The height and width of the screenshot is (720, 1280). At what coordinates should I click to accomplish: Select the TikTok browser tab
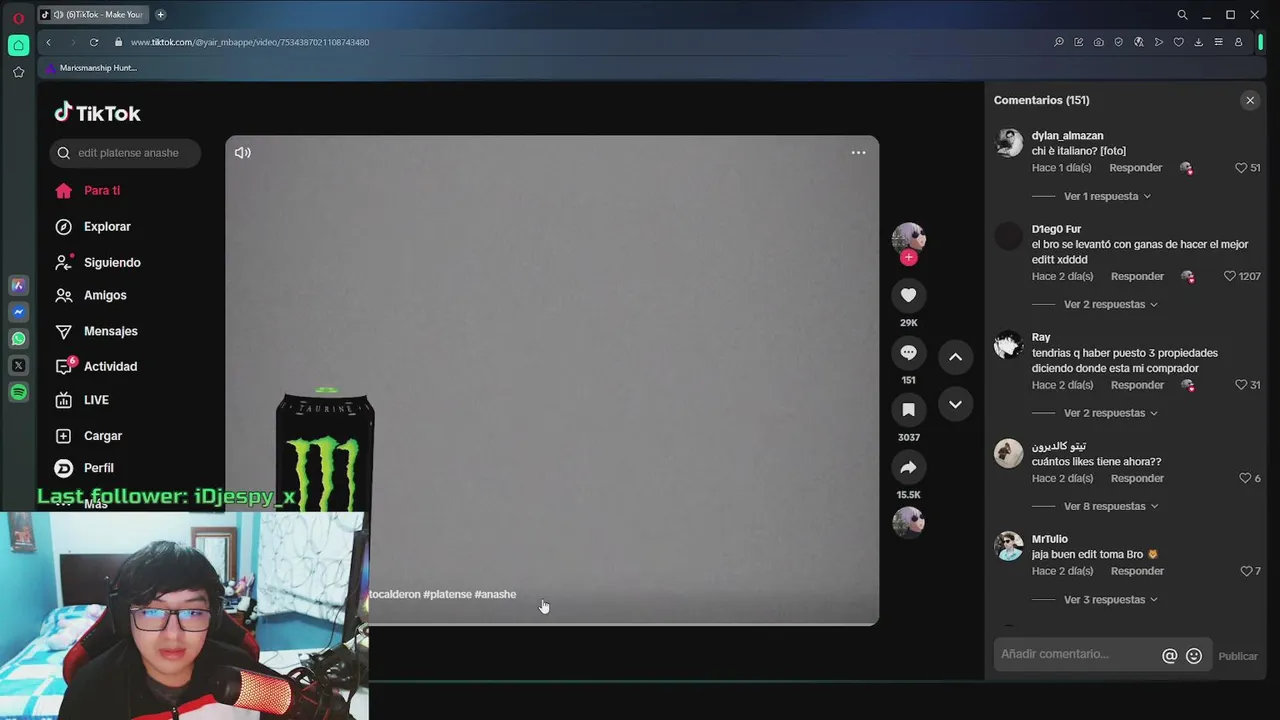(x=93, y=15)
